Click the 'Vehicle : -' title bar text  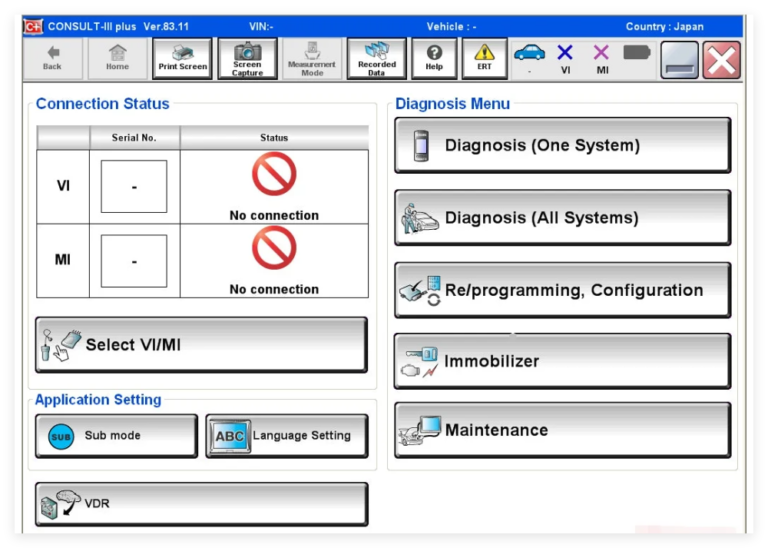pos(451,27)
